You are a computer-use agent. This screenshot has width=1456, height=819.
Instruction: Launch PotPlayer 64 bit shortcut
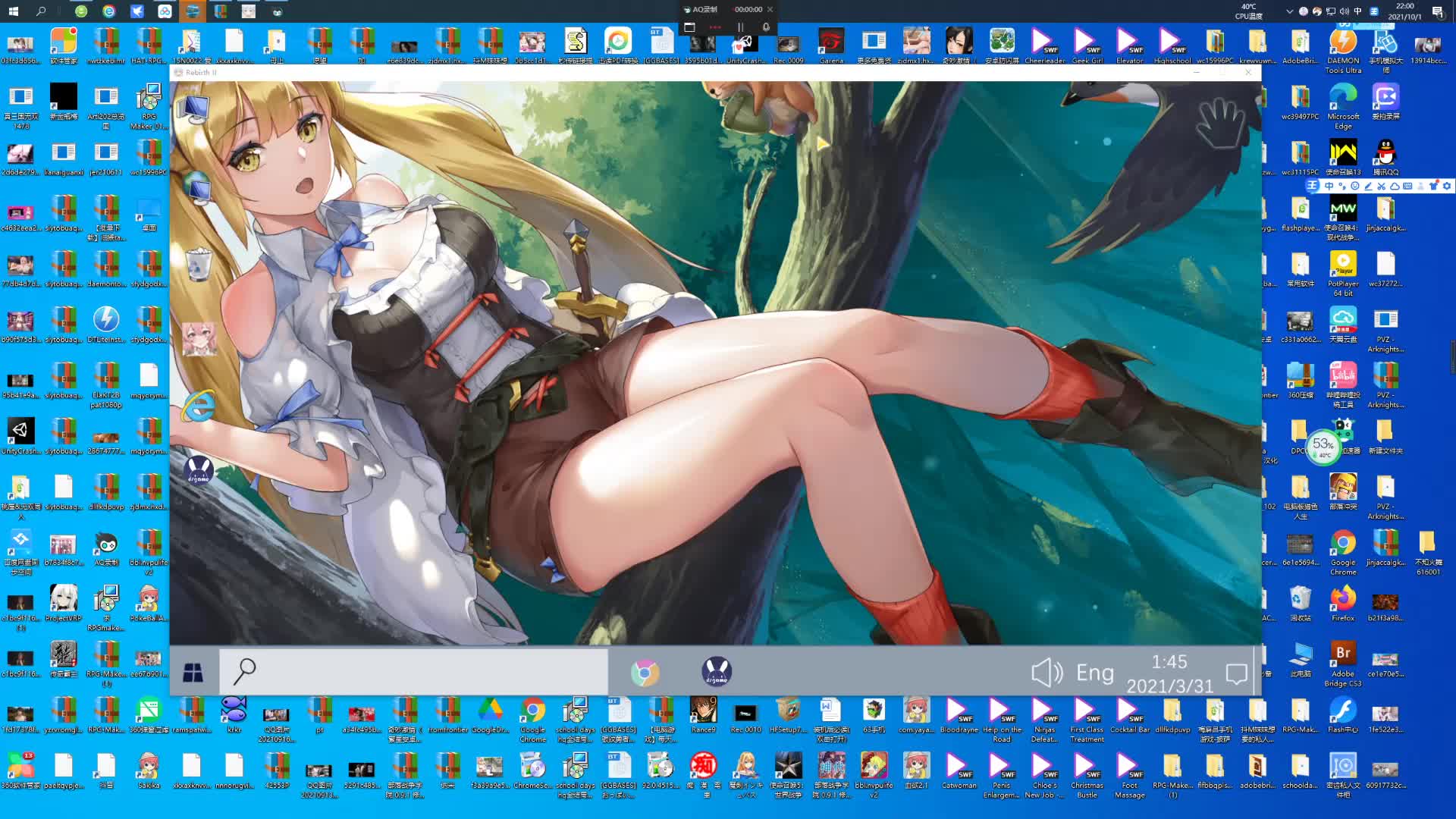tap(1343, 273)
